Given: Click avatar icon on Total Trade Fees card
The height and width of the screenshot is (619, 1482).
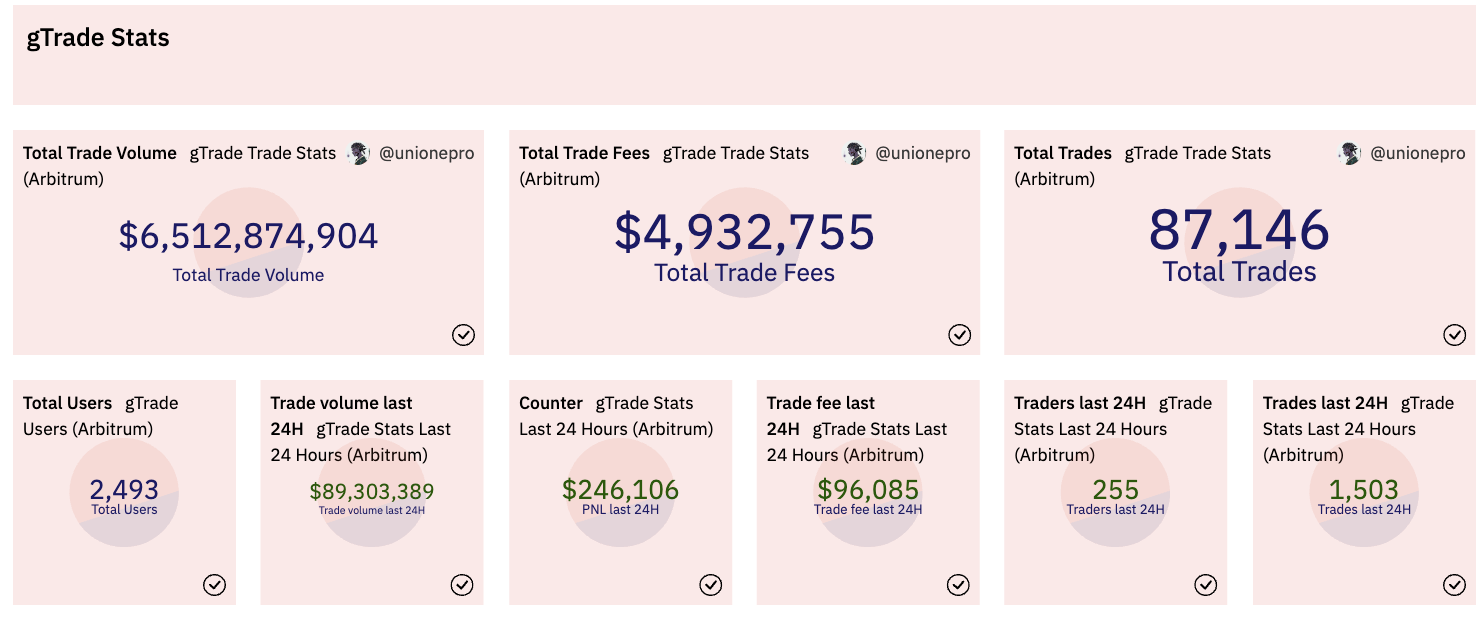Looking at the screenshot, I should tap(854, 154).
